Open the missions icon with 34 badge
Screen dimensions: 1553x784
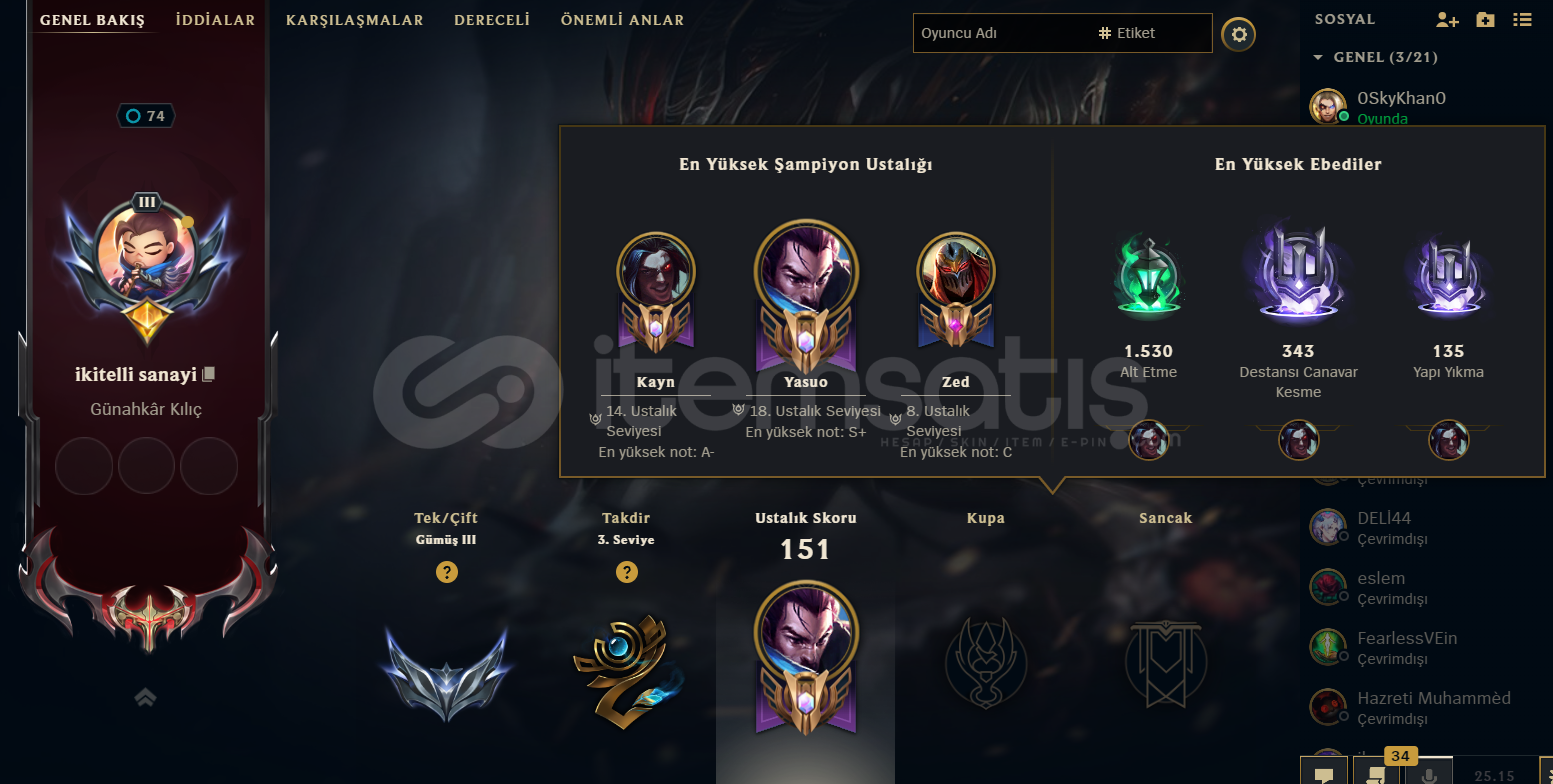pos(1376,773)
